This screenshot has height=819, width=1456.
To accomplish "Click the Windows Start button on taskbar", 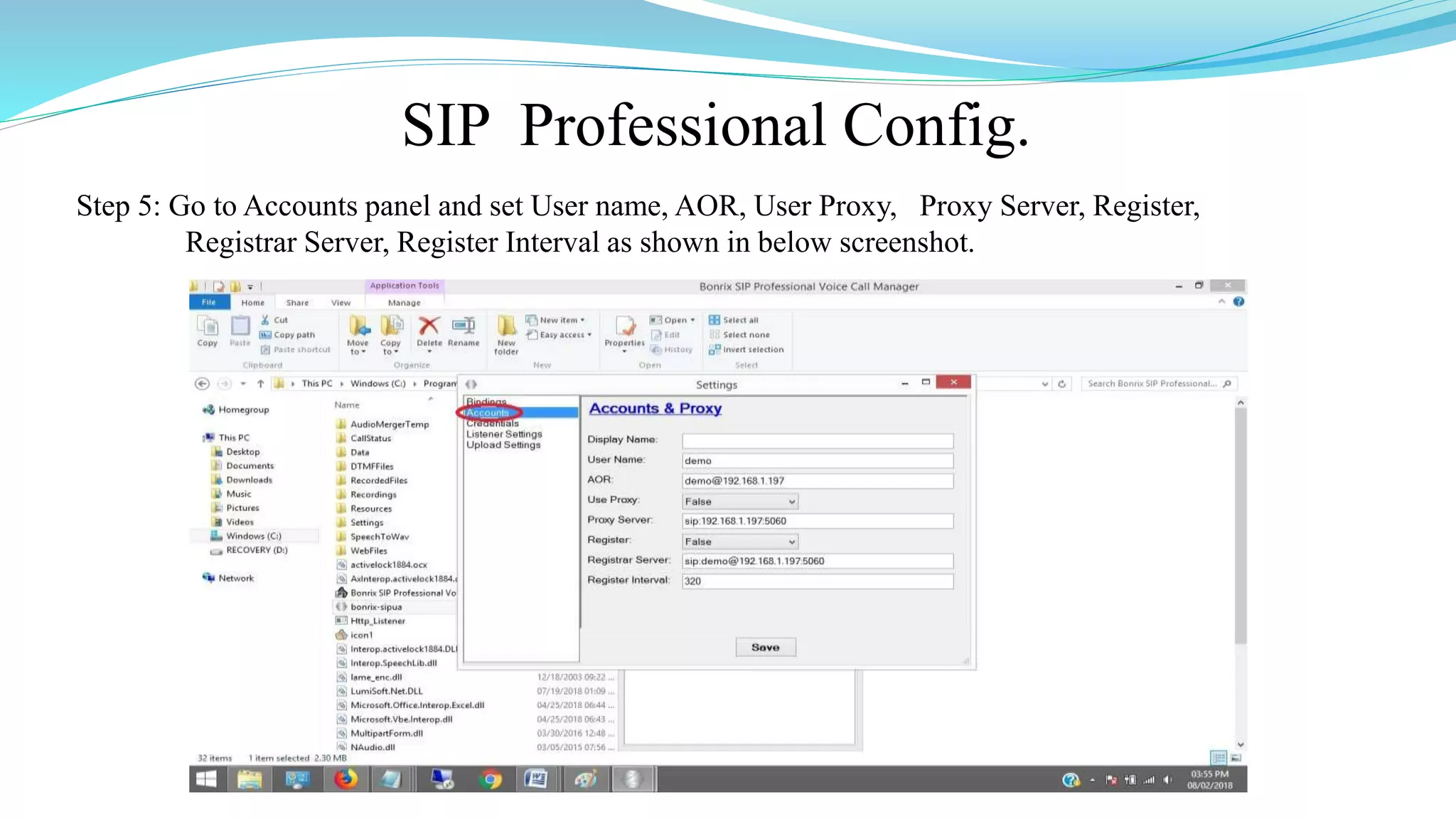I will 206,779.
